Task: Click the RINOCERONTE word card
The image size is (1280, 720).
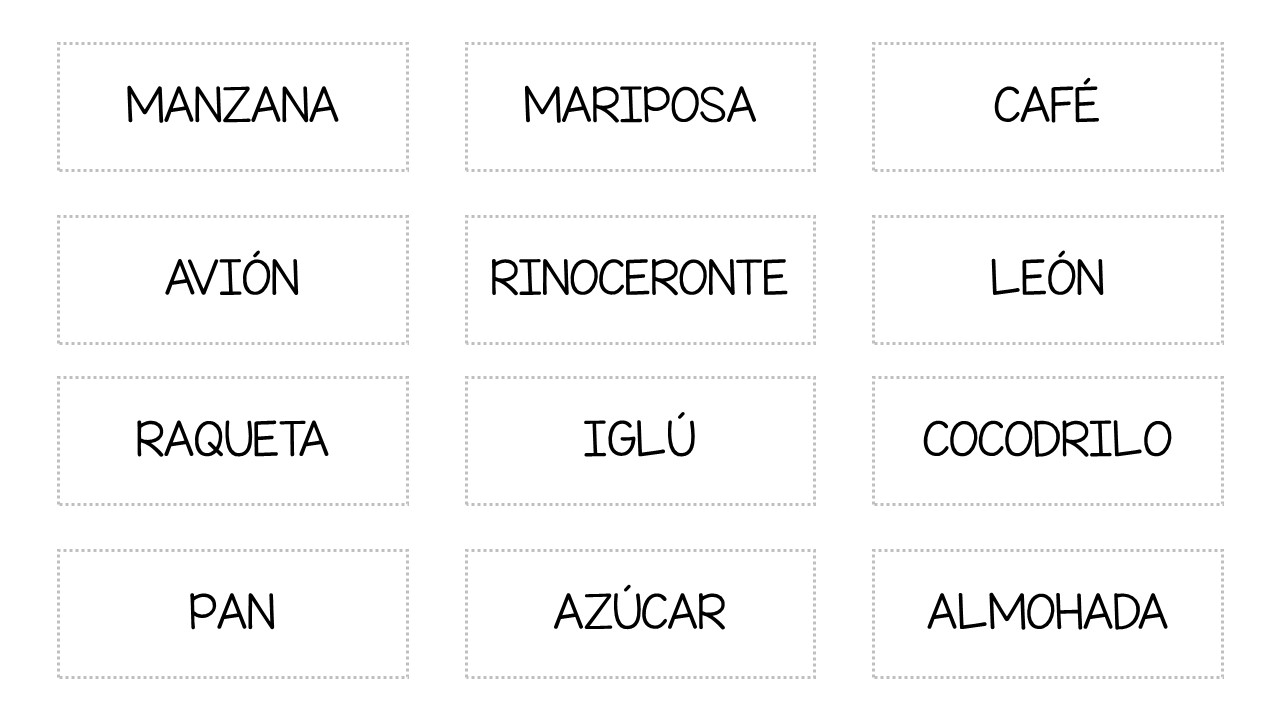Action: coord(640,280)
